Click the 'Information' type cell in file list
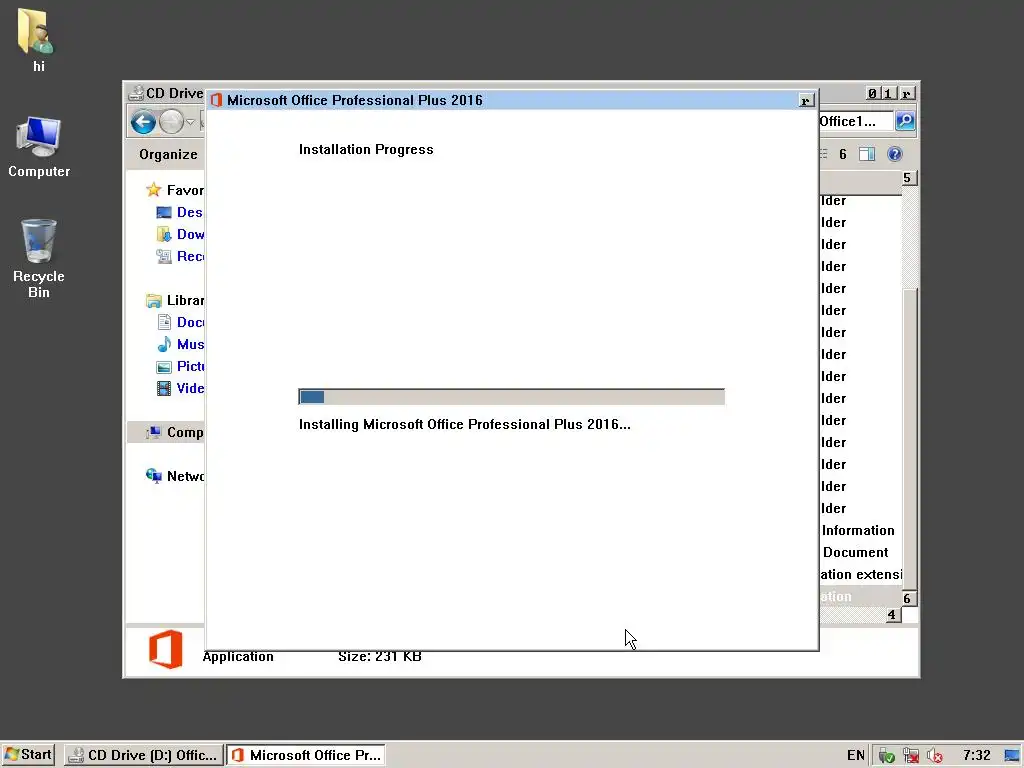The image size is (1024, 768). coord(858,530)
